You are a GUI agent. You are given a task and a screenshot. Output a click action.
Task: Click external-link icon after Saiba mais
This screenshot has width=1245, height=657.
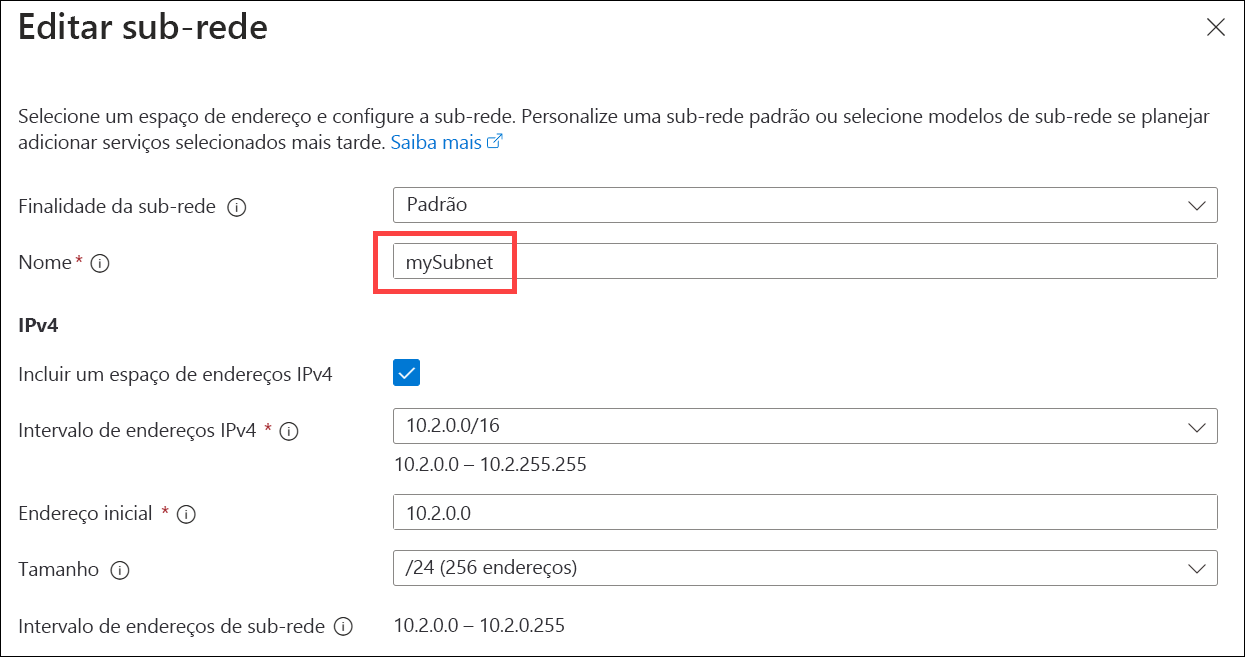[x=494, y=142]
